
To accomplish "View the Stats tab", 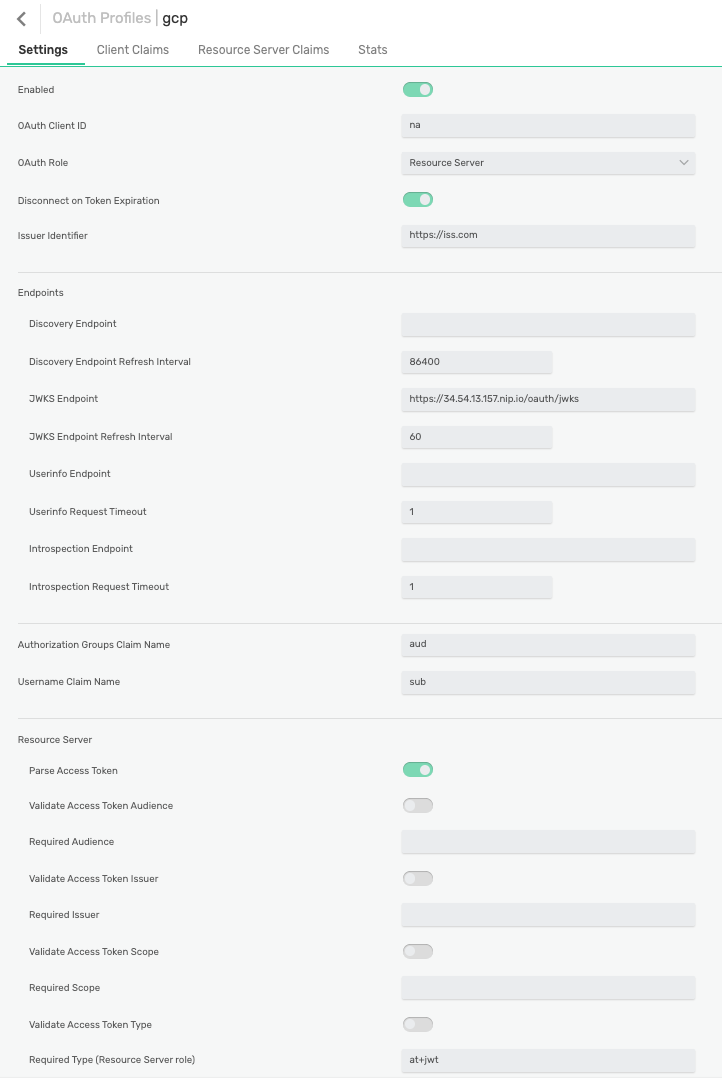I will [x=372, y=49].
